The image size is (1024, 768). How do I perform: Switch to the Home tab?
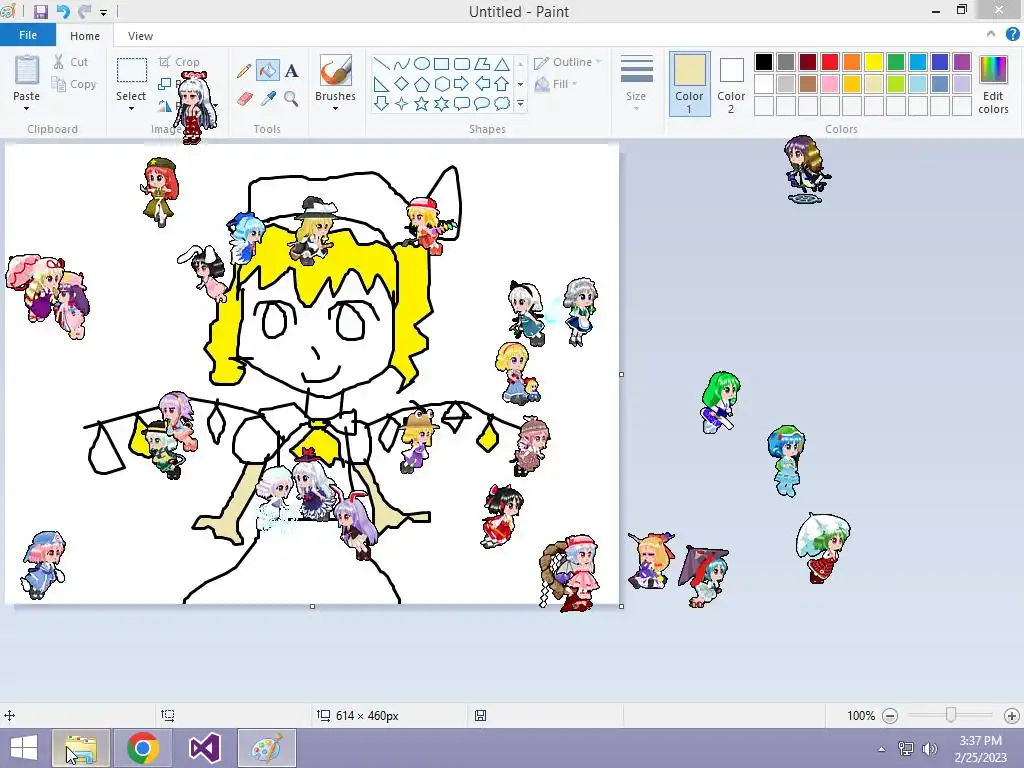85,36
